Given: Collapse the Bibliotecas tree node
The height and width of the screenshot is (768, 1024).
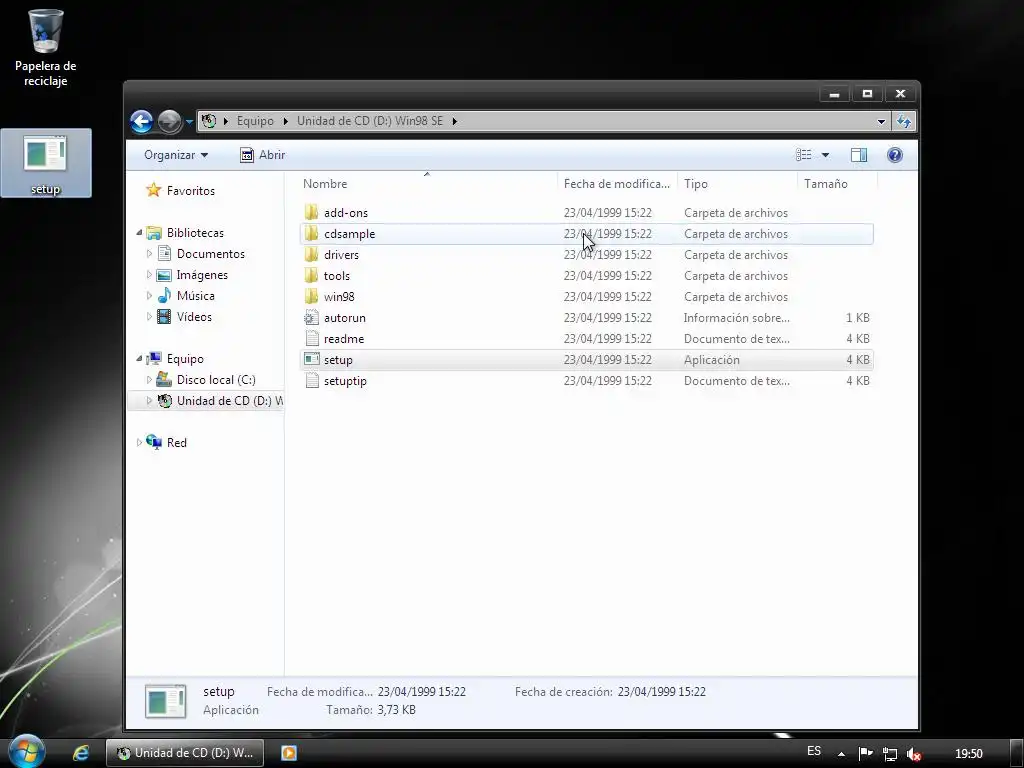Looking at the screenshot, I should pos(139,232).
